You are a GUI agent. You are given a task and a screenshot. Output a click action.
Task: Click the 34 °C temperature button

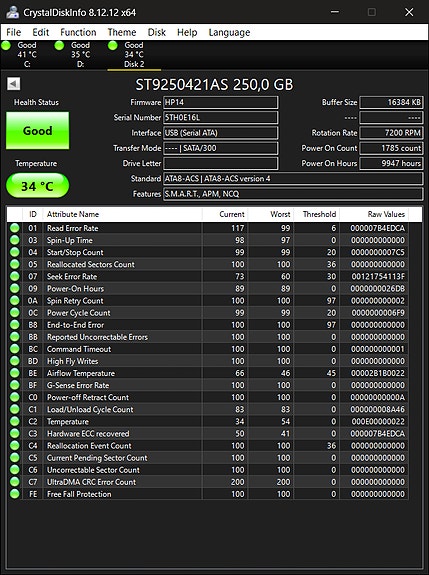point(37,186)
